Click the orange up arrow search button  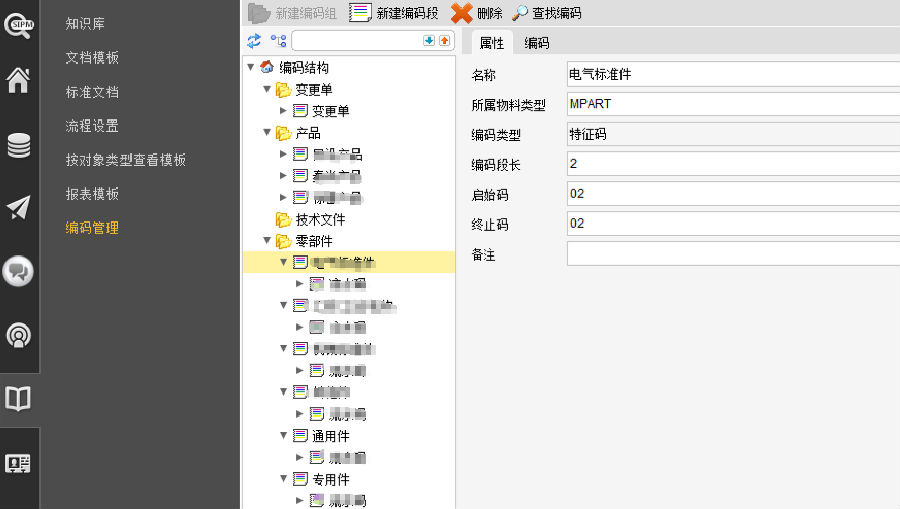(x=444, y=40)
